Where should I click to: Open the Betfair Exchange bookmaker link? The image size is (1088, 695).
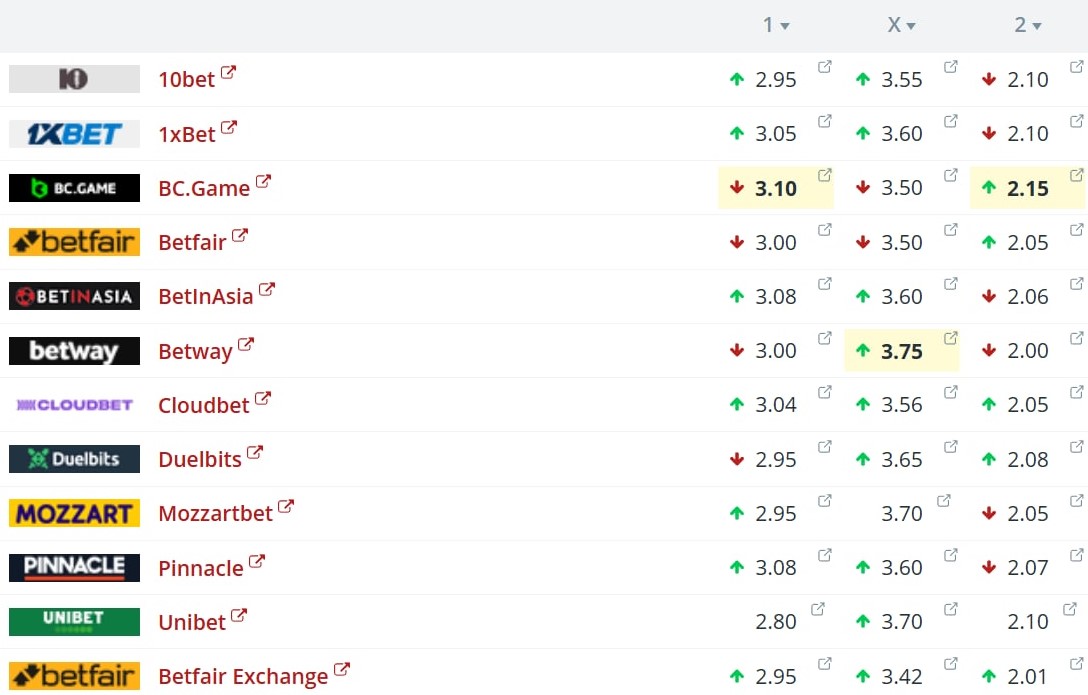(x=254, y=676)
